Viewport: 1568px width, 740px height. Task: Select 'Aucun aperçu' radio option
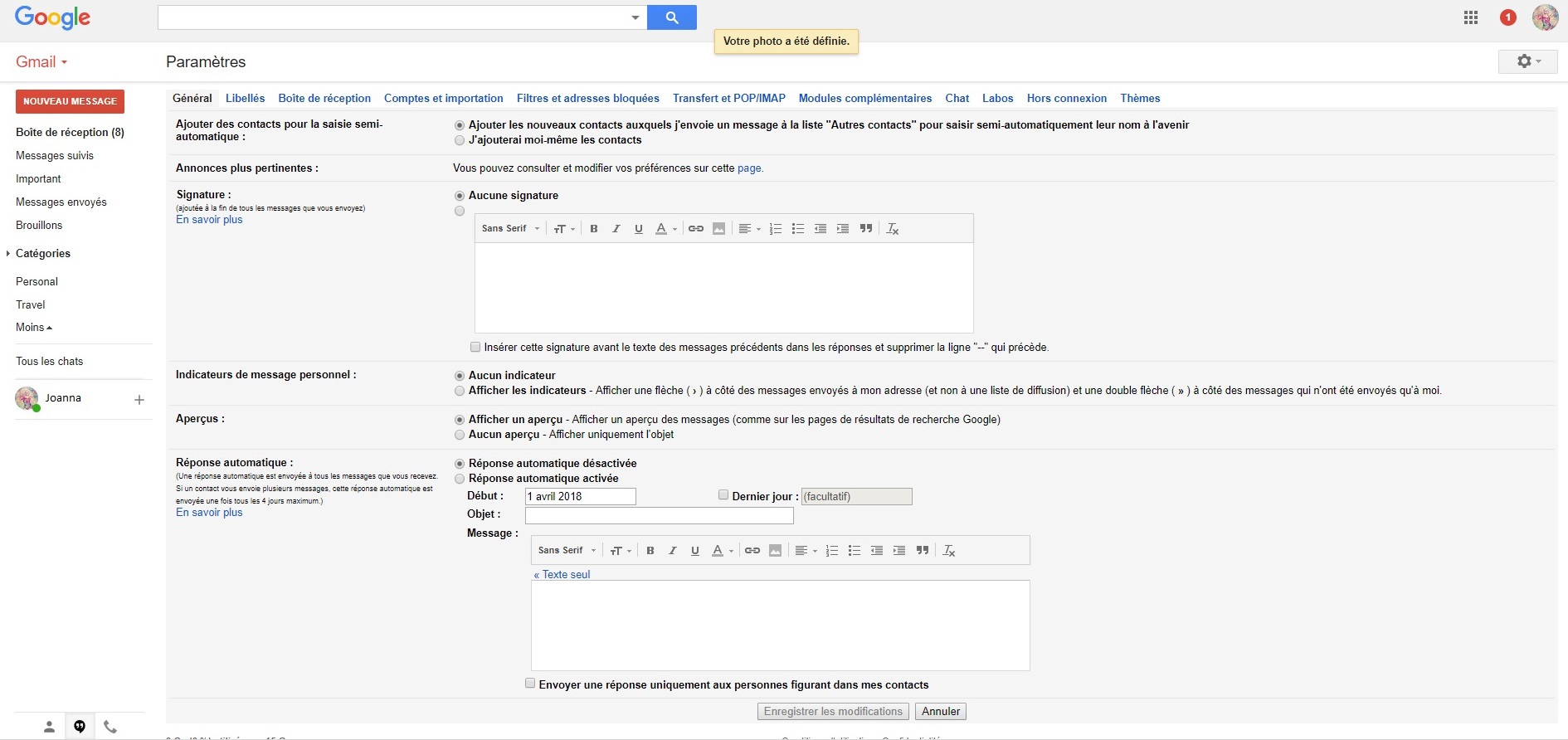[460, 435]
